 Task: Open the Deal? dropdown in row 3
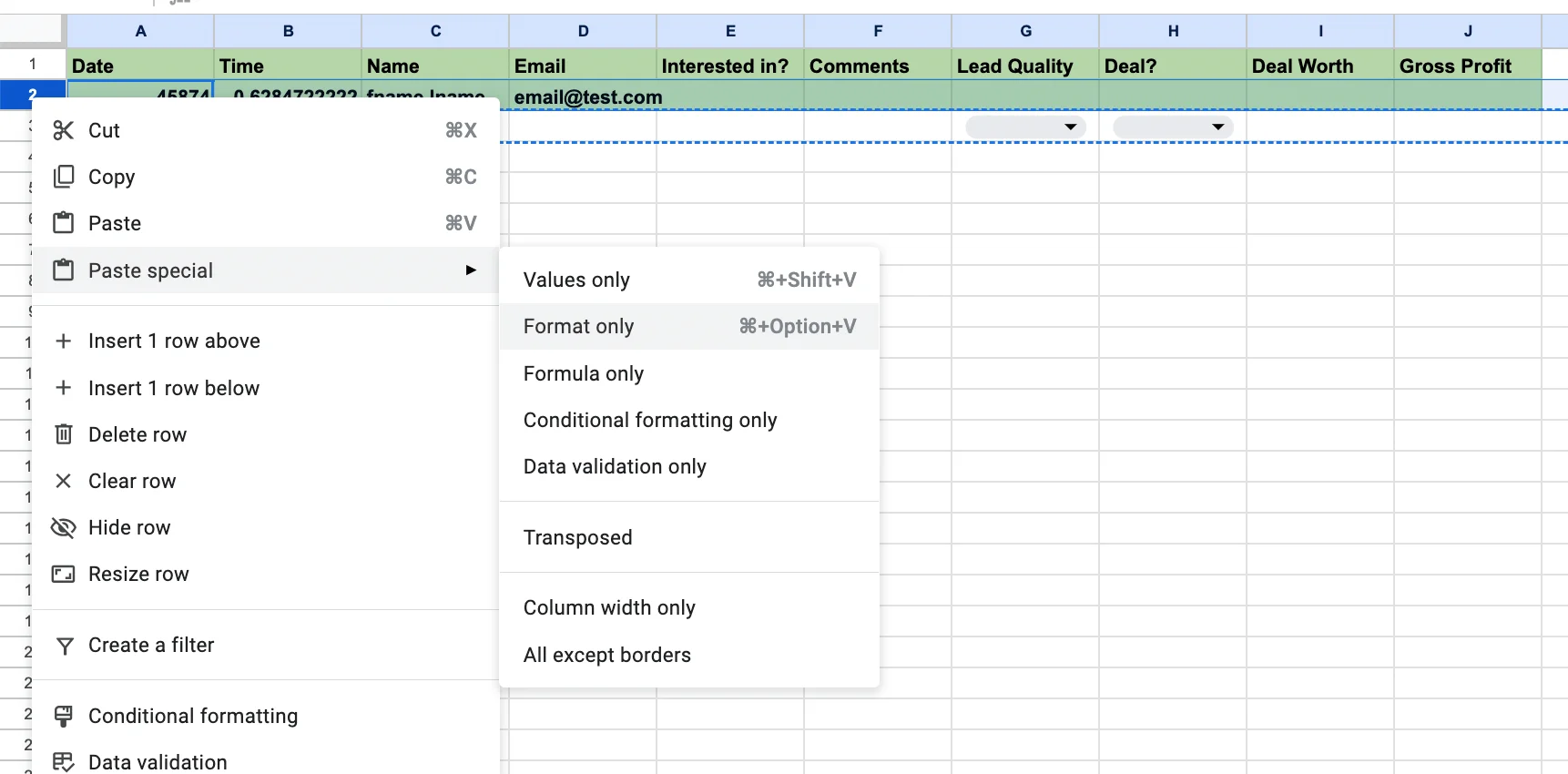(x=1173, y=127)
